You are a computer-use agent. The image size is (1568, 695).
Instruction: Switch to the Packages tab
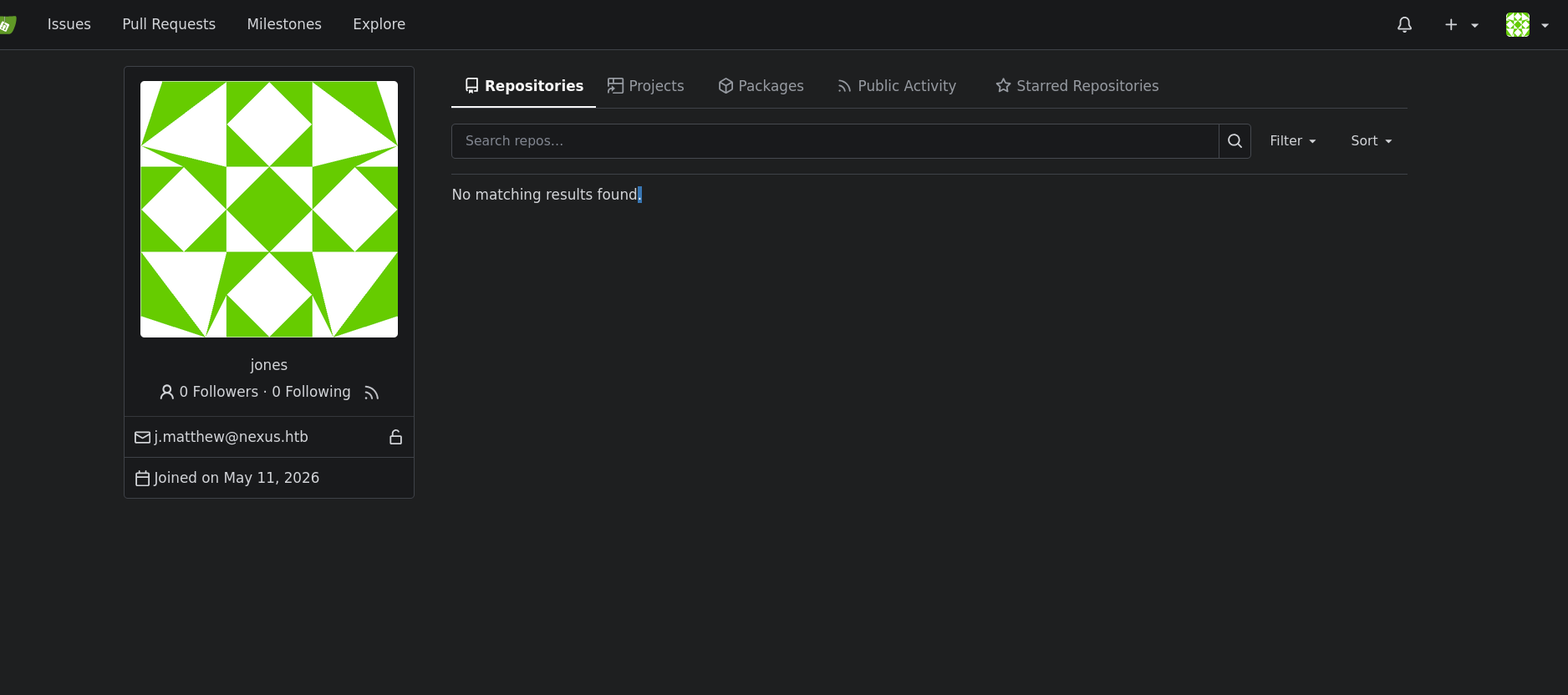point(761,86)
